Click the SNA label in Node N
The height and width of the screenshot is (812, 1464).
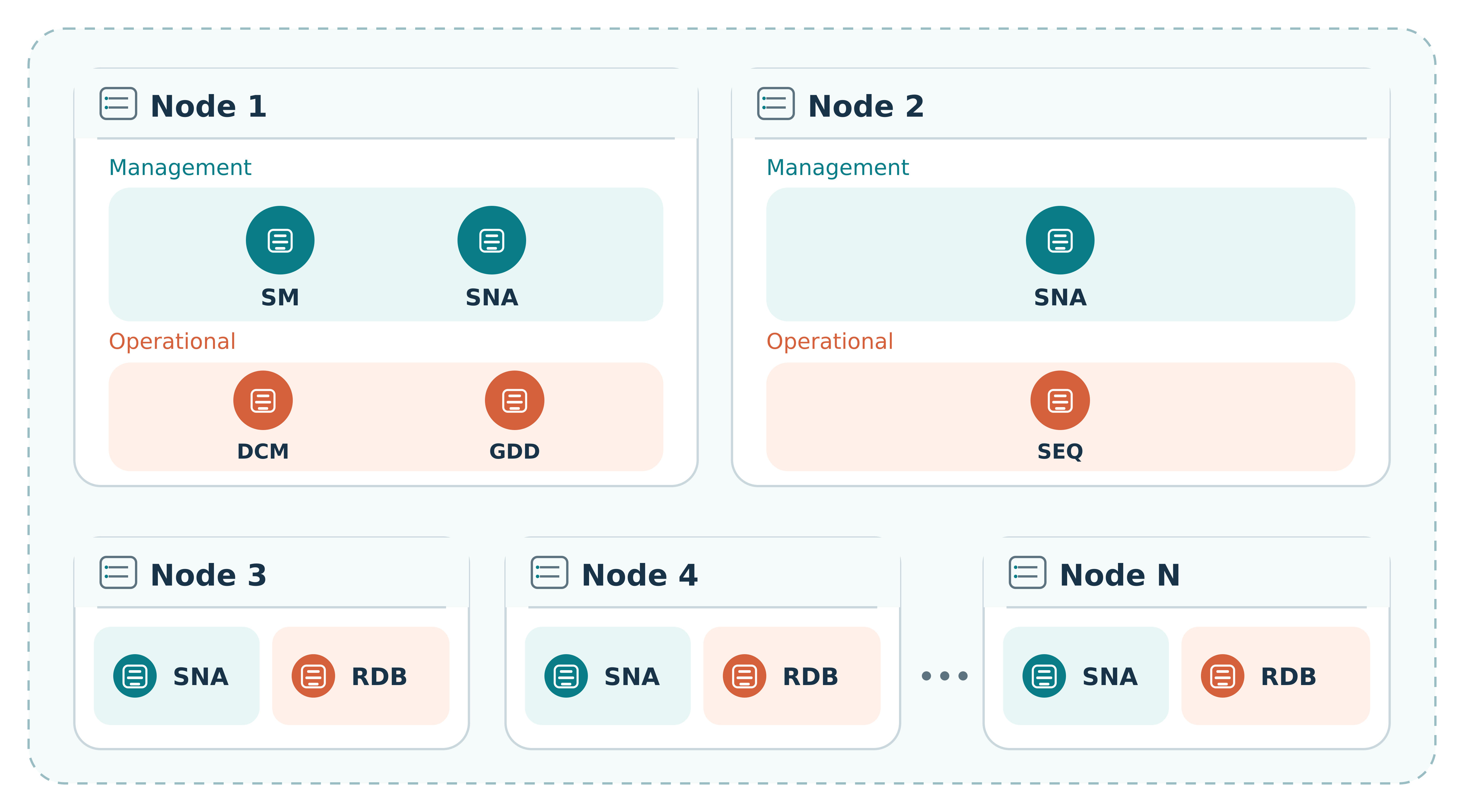pos(1110,677)
